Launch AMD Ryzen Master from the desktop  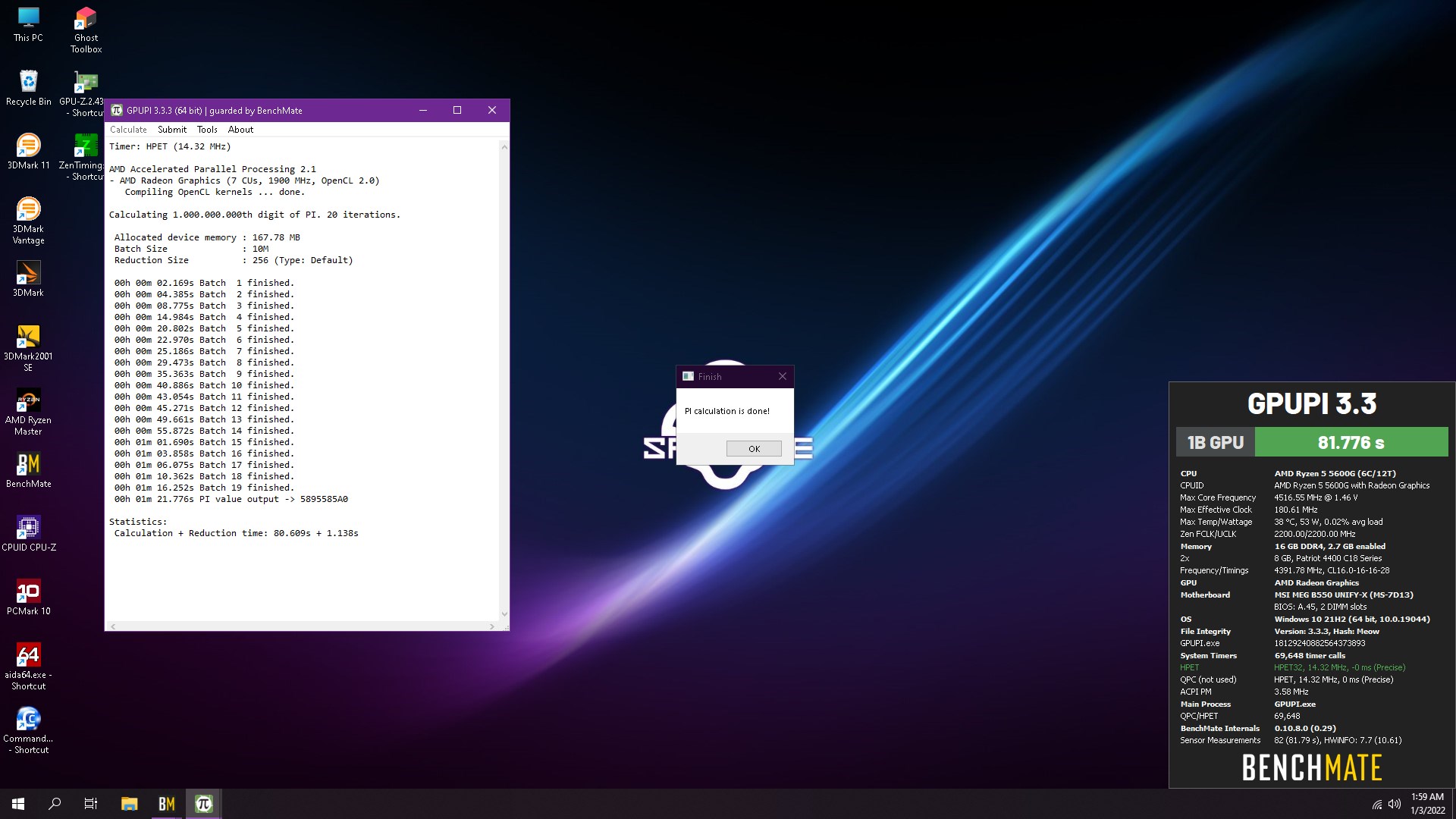(x=28, y=412)
